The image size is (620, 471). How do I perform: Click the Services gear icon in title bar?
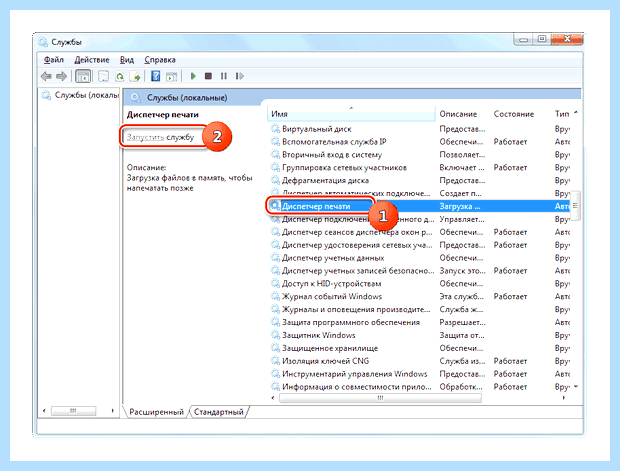point(43,42)
